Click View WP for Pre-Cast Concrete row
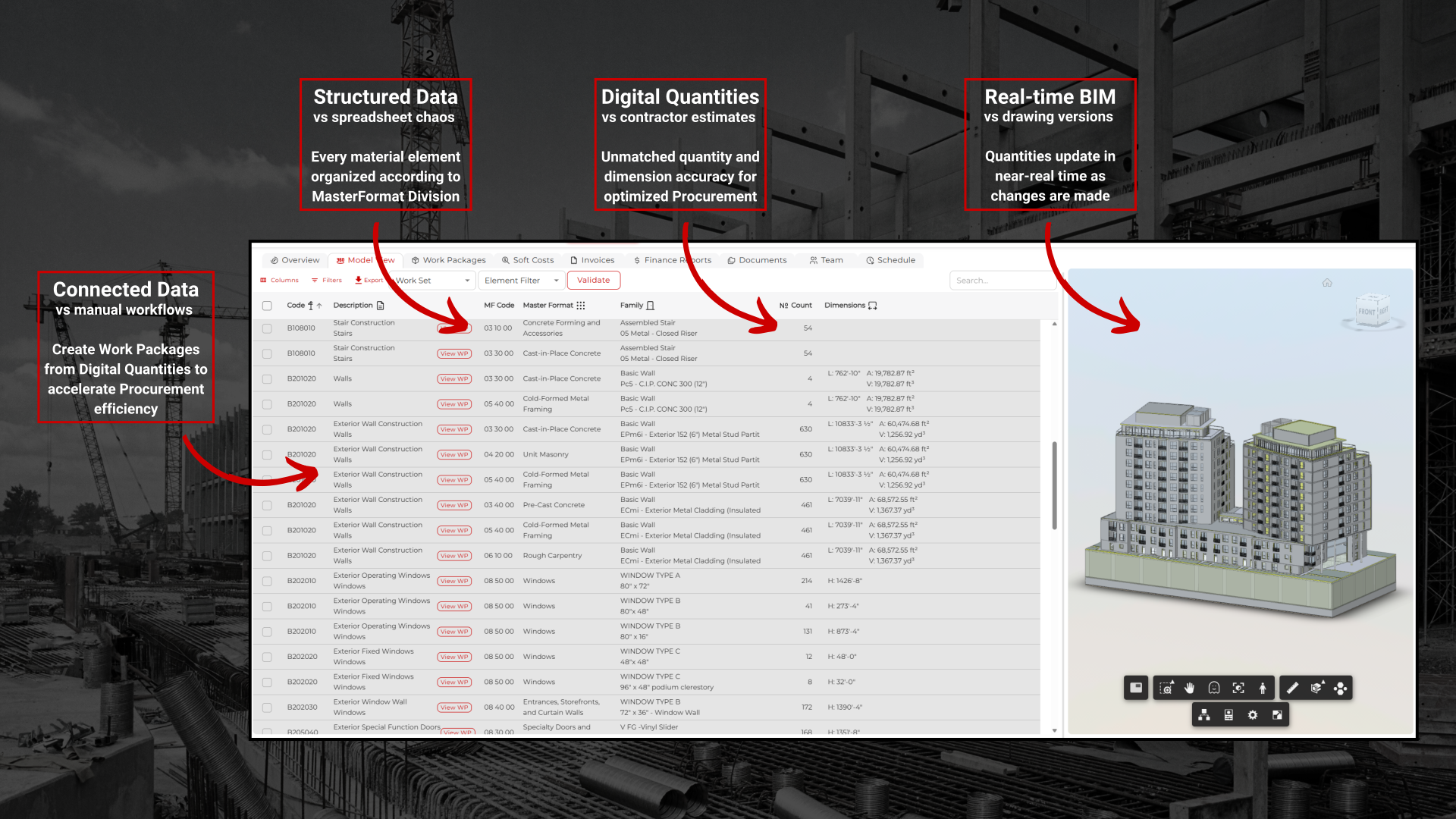 pos(454,505)
